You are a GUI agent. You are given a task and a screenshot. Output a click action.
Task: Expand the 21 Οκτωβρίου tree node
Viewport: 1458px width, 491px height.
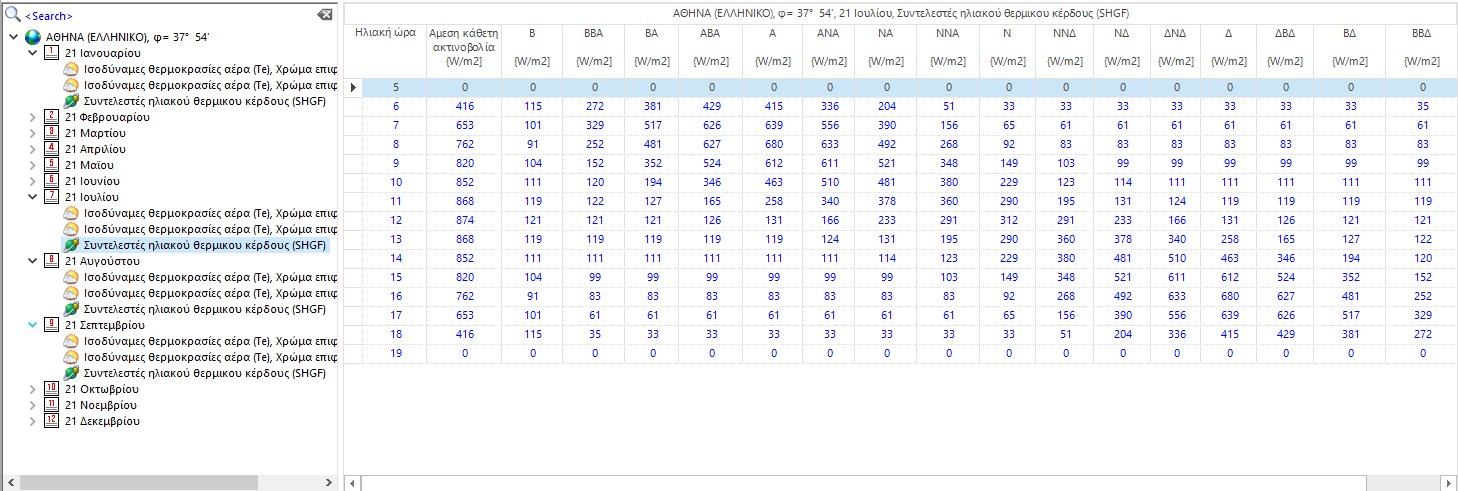(x=32, y=389)
